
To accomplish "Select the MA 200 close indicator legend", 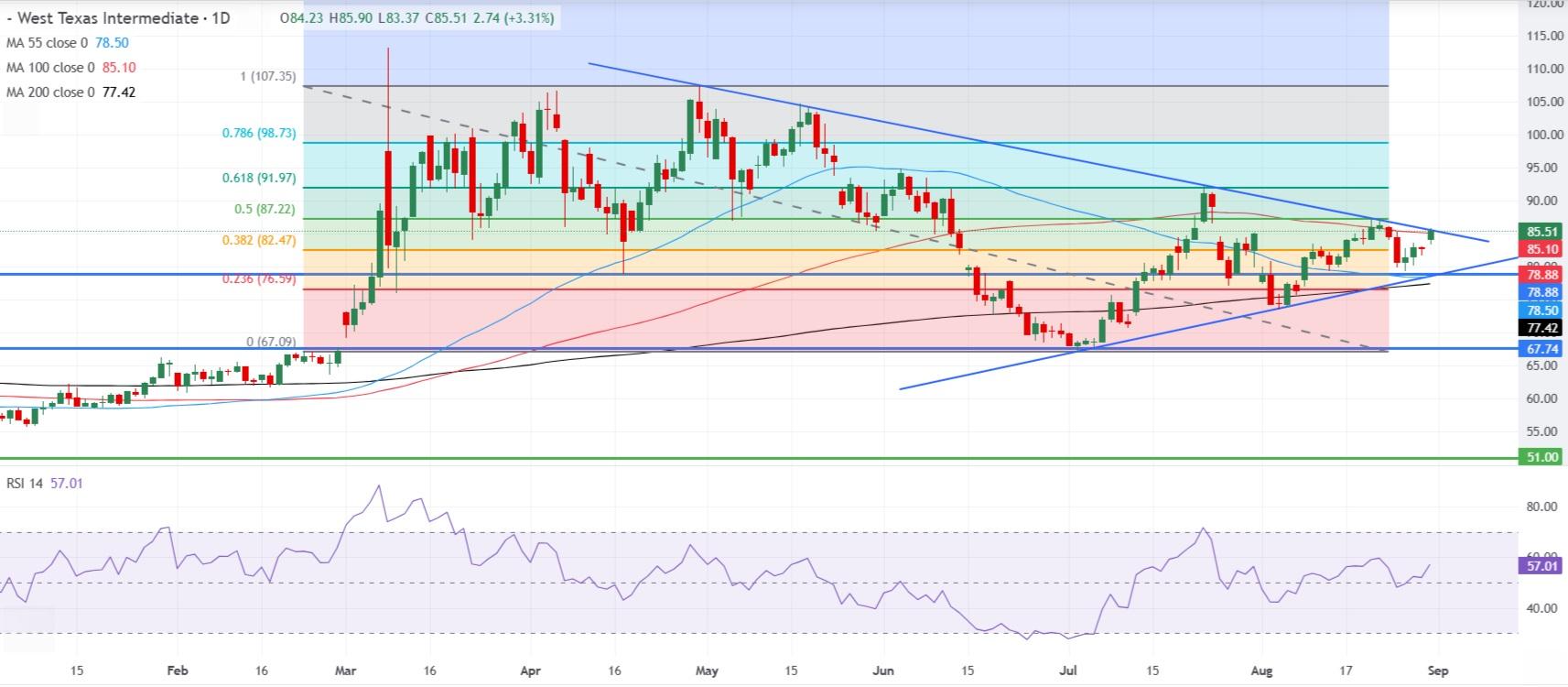I will coord(70,93).
